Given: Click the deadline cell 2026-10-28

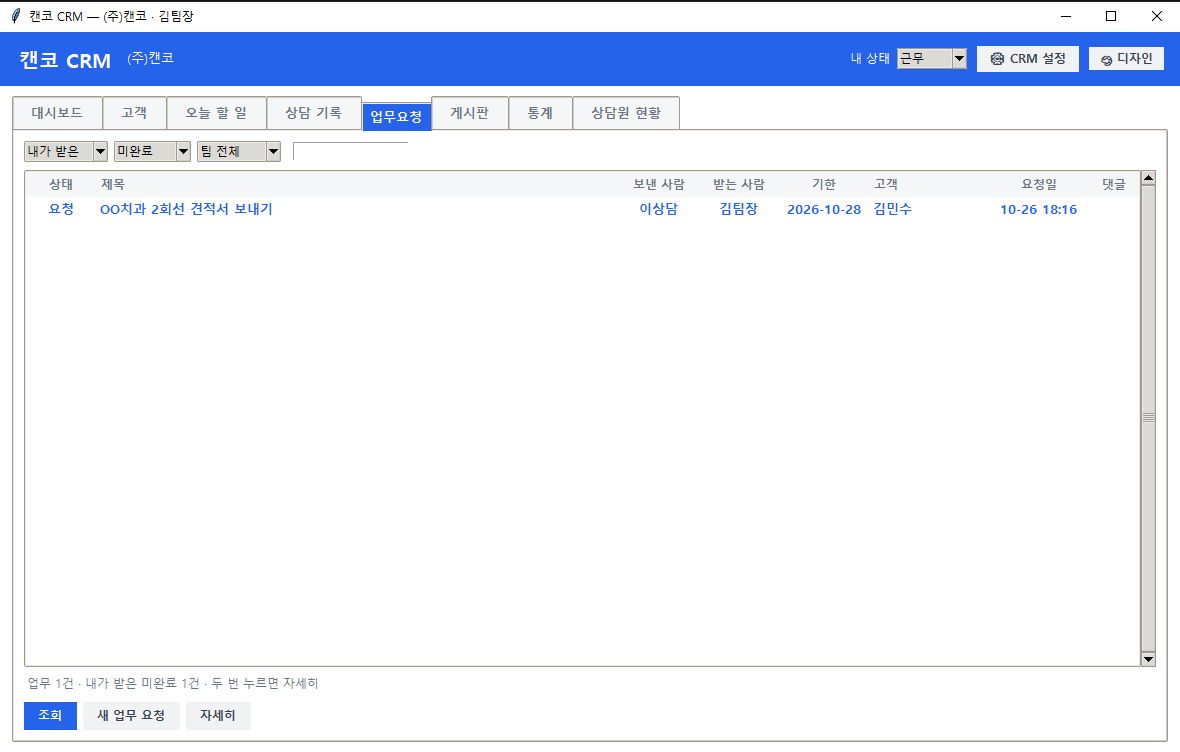Looking at the screenshot, I should click(x=824, y=209).
